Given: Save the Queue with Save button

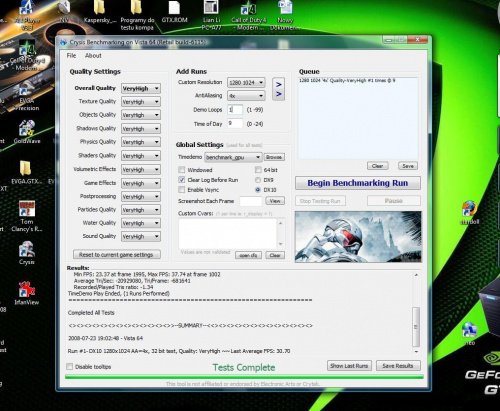Looking at the screenshot, I should 408,166.
